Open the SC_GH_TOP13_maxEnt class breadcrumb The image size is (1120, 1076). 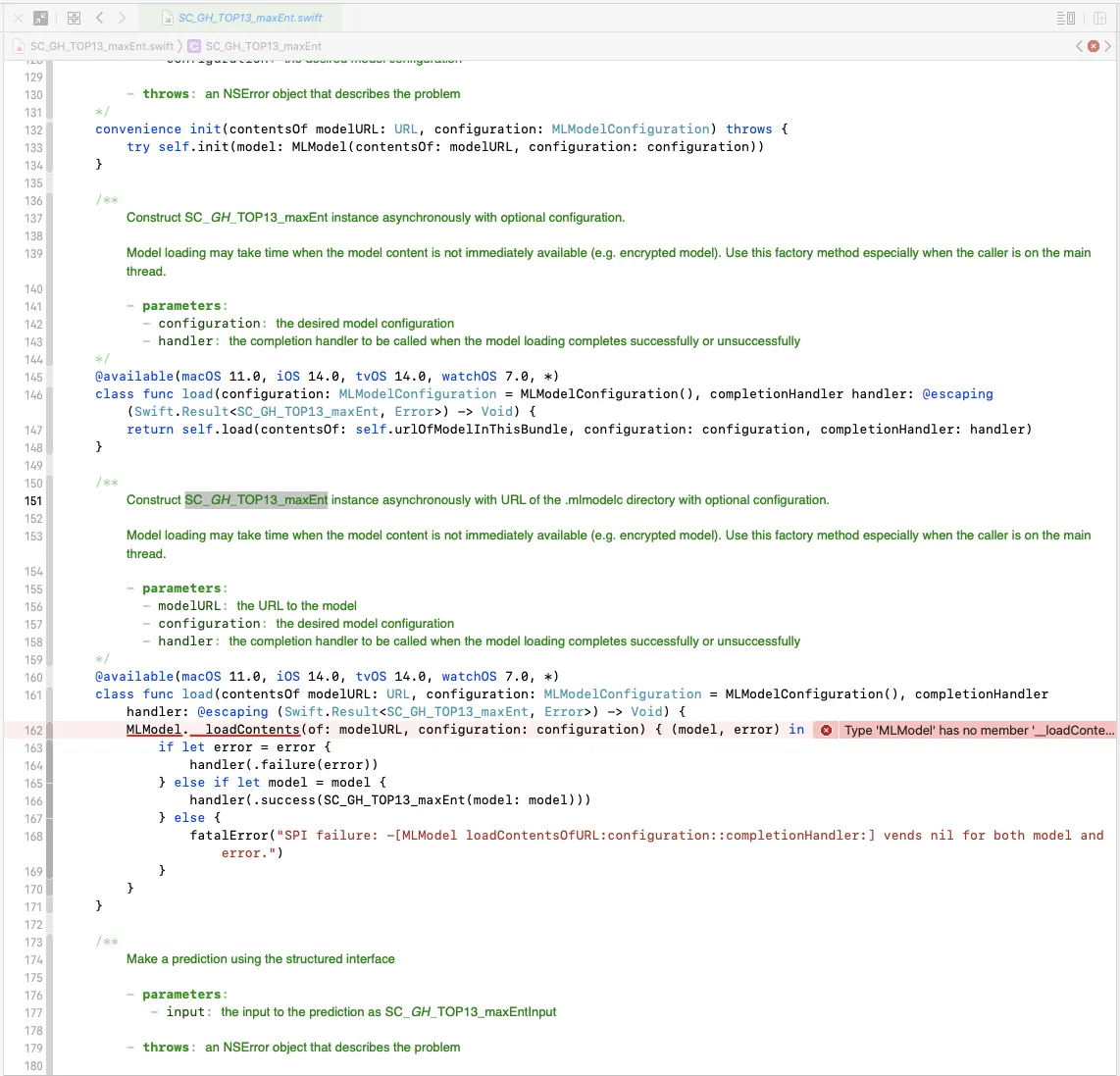click(264, 46)
